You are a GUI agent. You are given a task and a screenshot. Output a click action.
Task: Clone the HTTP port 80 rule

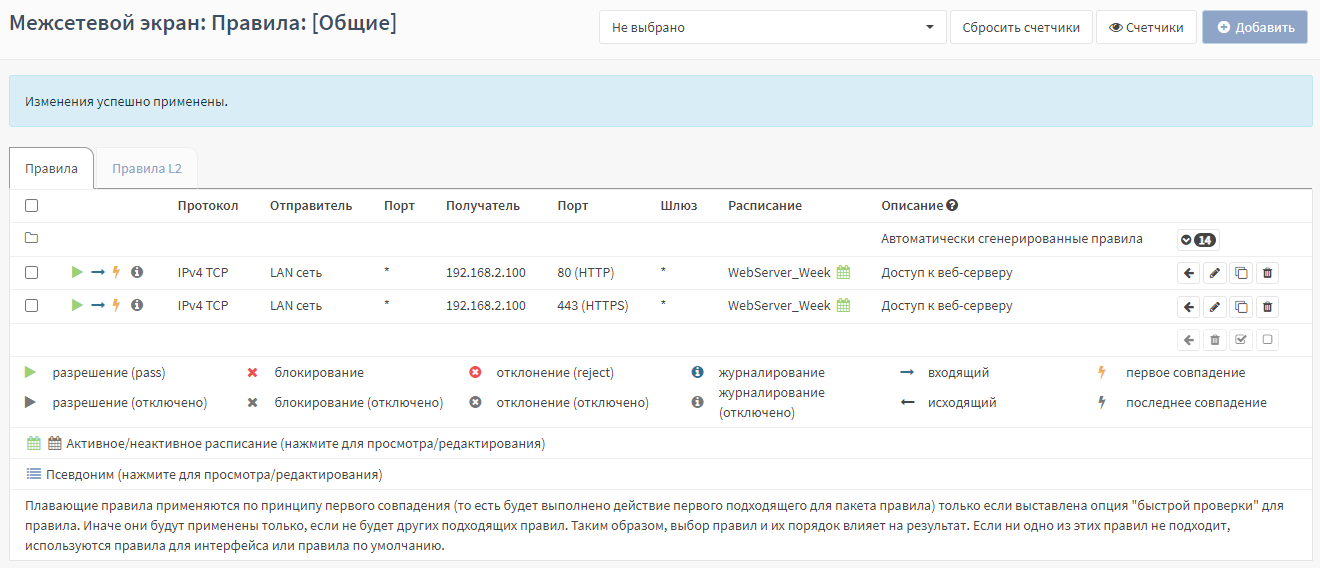coord(1241,273)
